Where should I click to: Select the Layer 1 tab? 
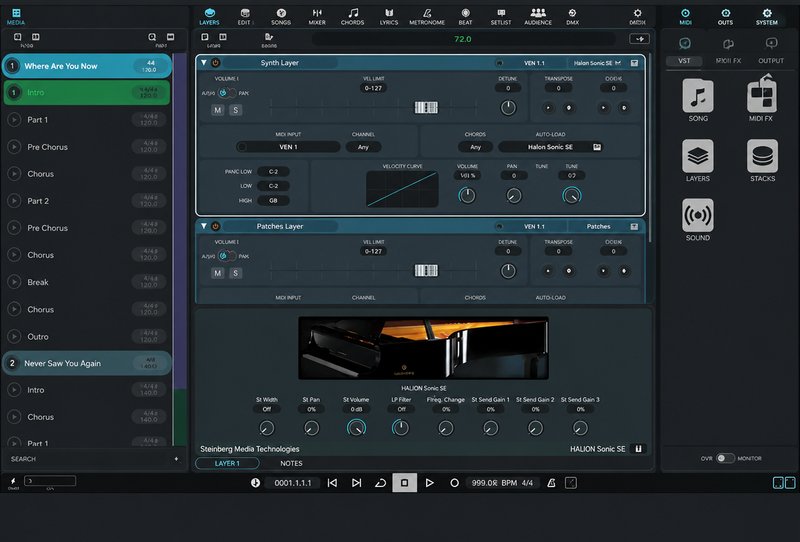pyautogui.click(x=227, y=463)
